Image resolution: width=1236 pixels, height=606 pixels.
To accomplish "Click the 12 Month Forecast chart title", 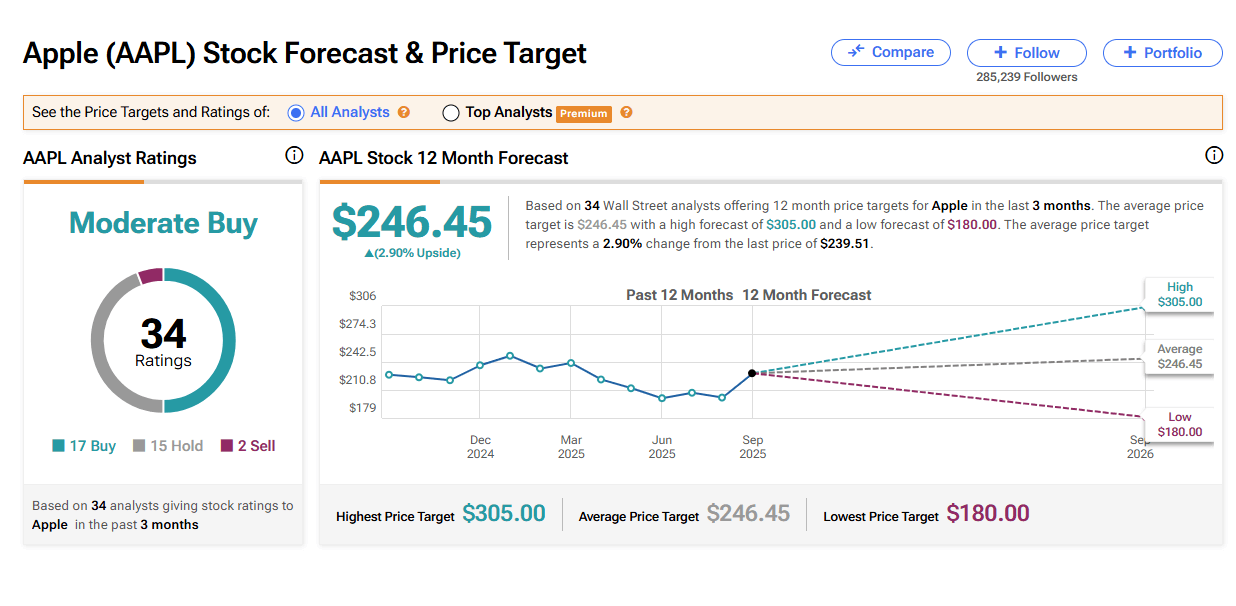I will pyautogui.click(x=807, y=295).
